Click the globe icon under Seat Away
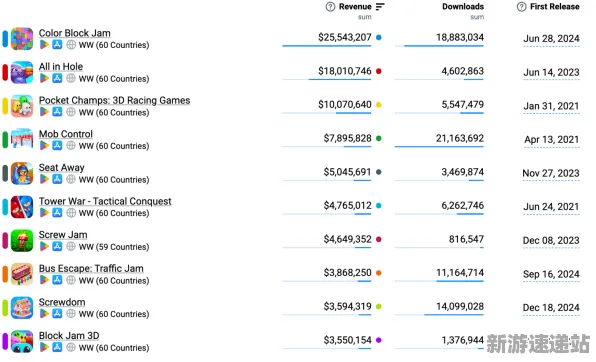Screen dimensions: 596x362 (71, 179)
